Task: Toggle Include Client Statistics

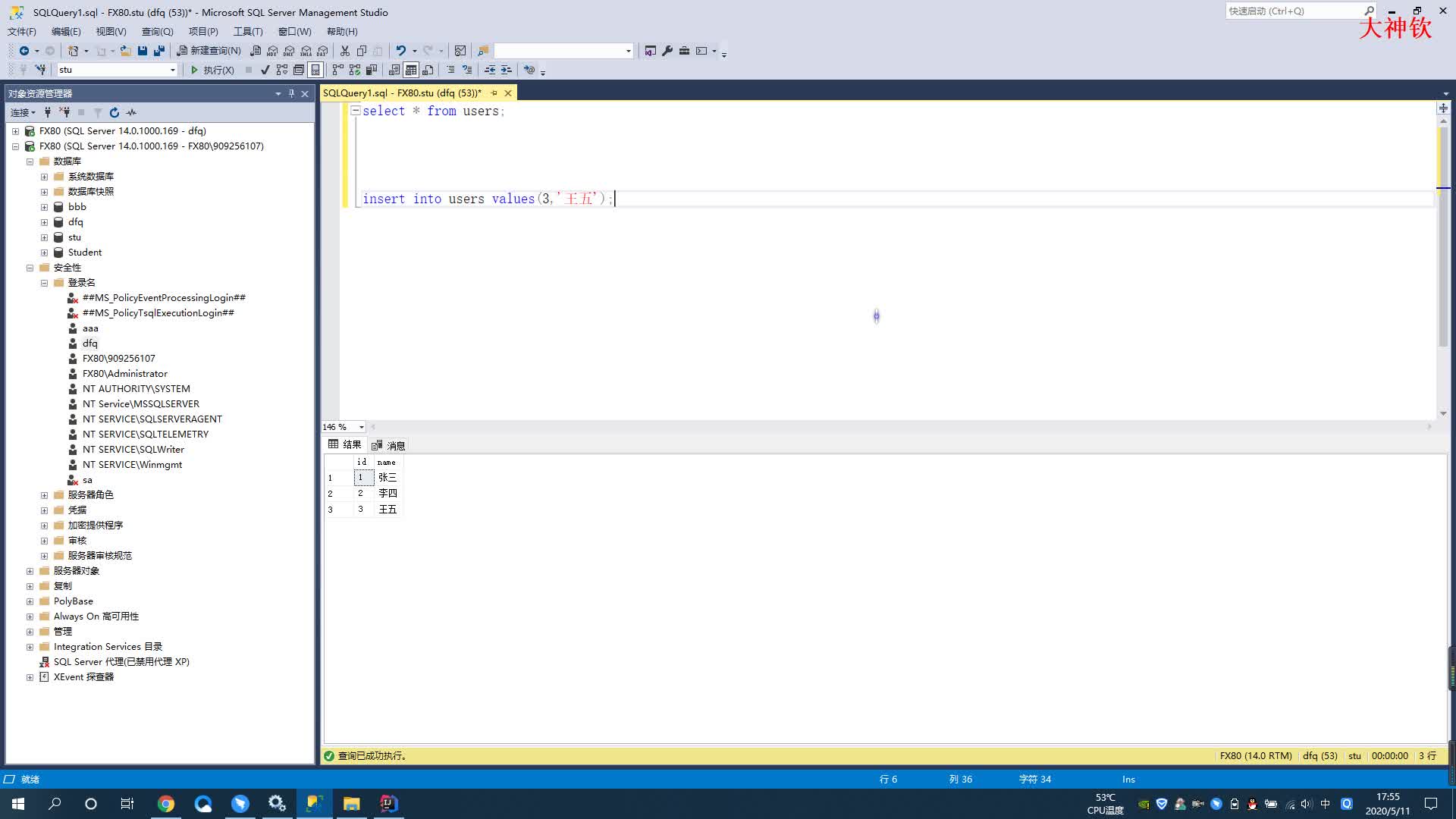Action: coord(372,70)
